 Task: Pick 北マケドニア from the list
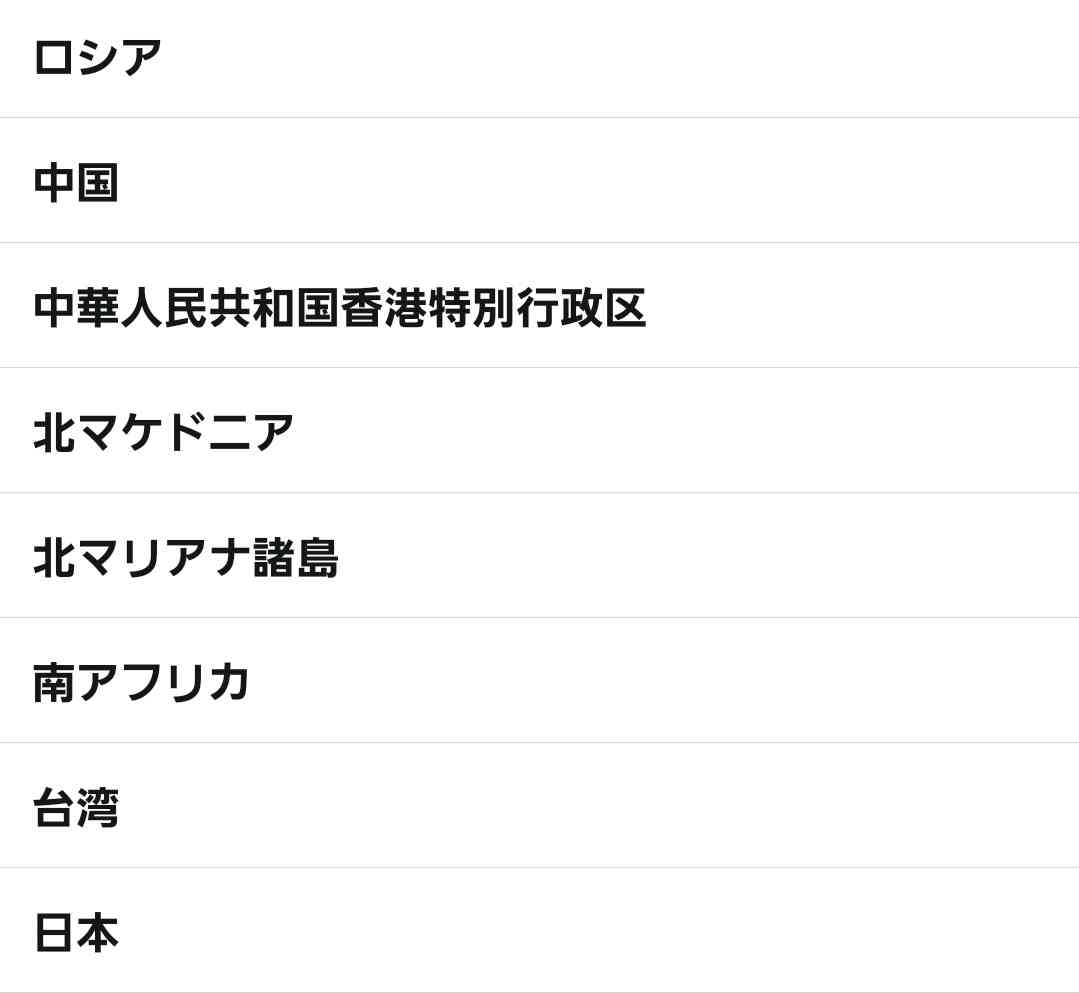pos(540,431)
